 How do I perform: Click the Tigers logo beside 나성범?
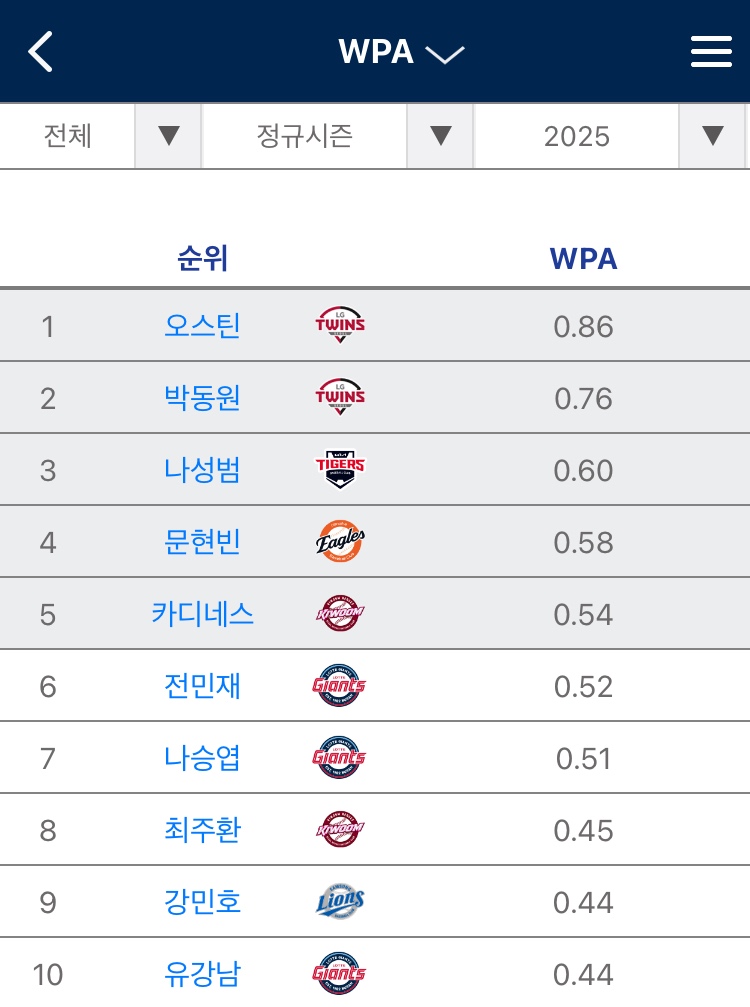point(340,469)
